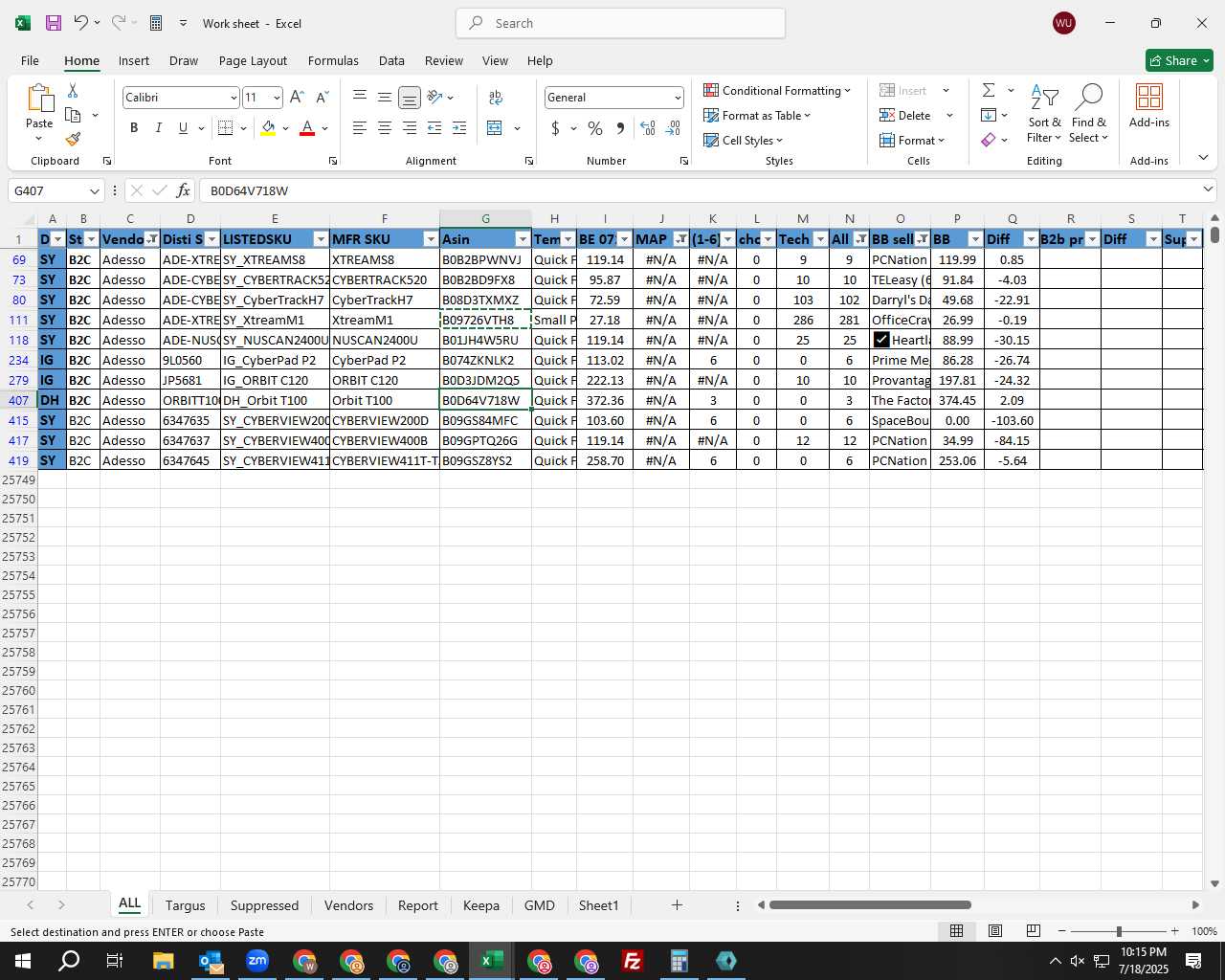Toggle checkbox in Heartland BB seller cell
Screen dimensions: 1225x980
click(881, 340)
